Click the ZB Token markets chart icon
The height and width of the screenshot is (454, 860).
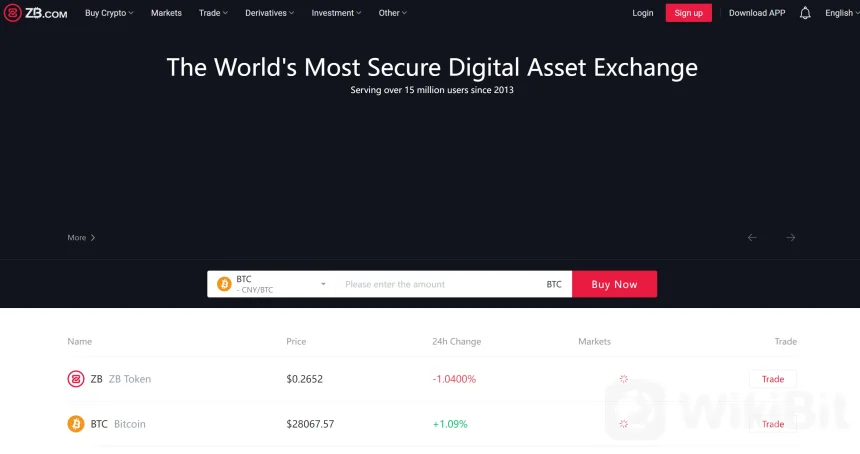click(623, 379)
